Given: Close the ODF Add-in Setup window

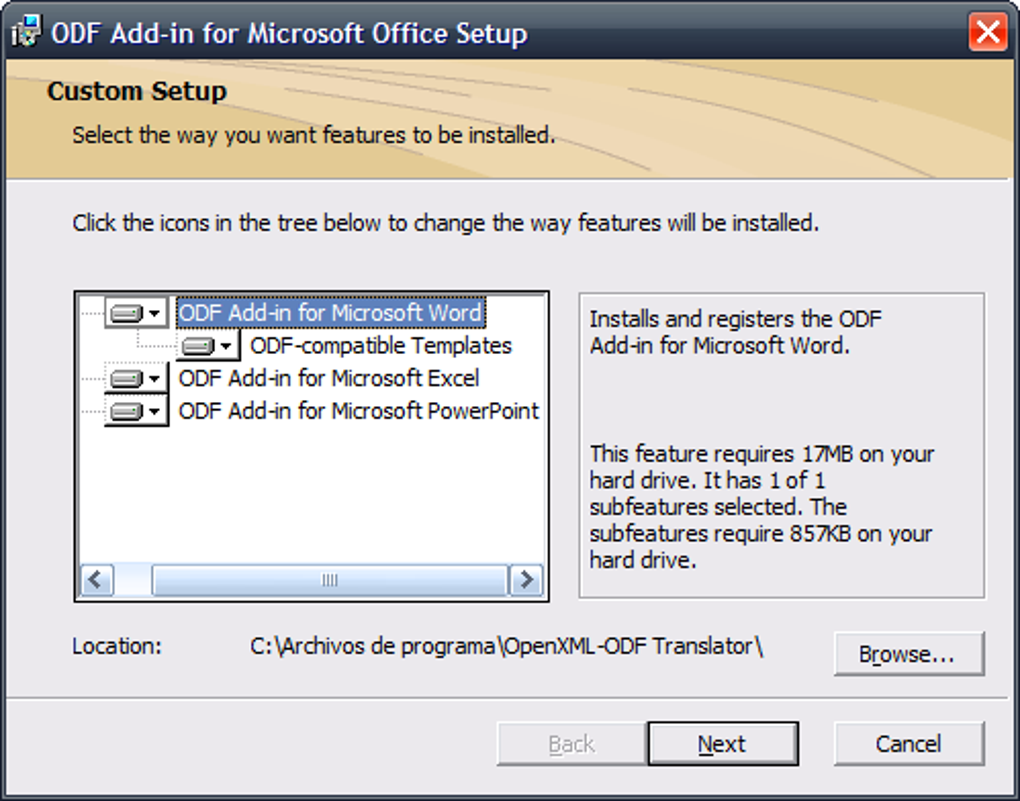Looking at the screenshot, I should pyautogui.click(x=988, y=33).
